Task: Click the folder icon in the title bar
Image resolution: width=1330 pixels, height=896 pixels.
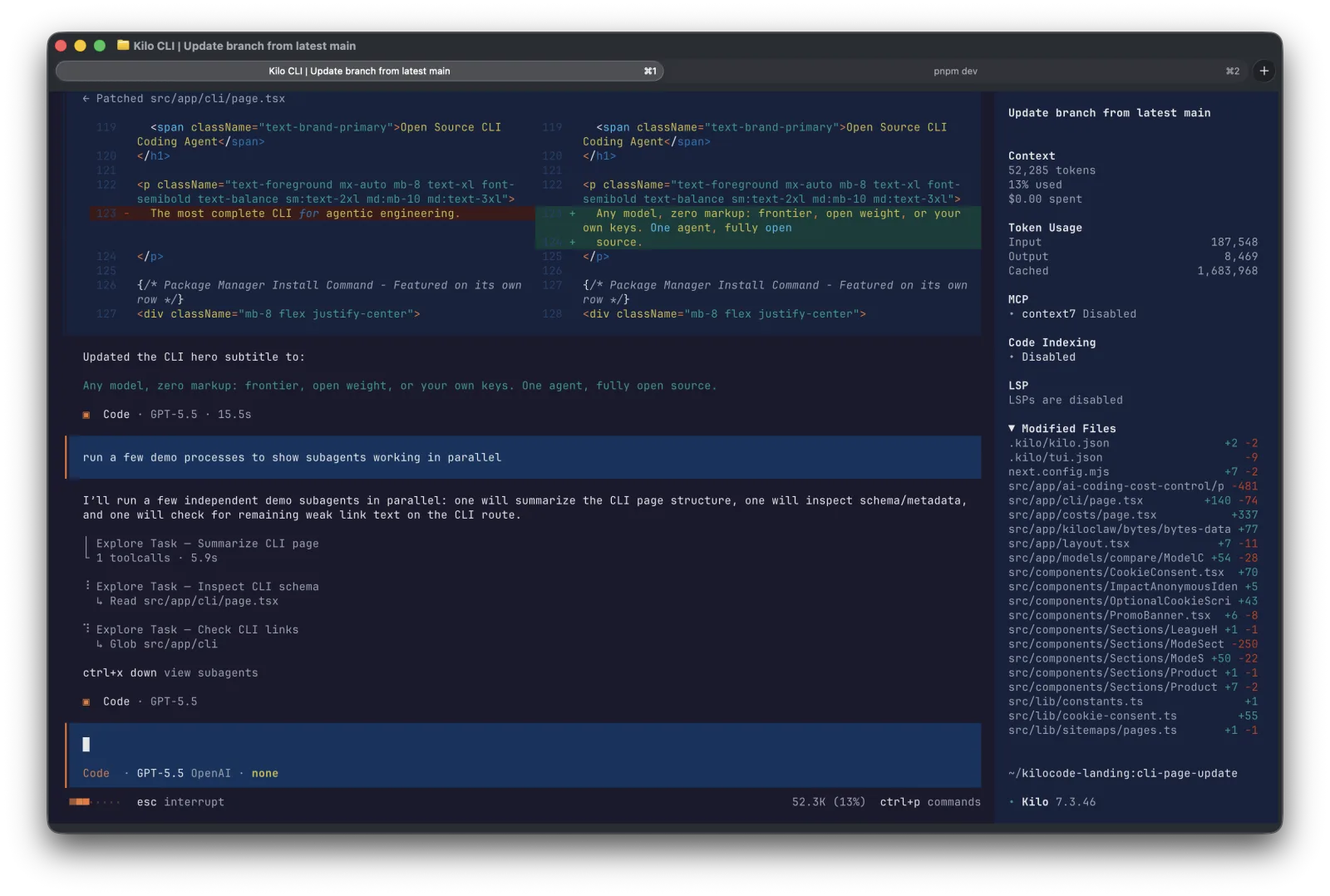Action: pyautogui.click(x=123, y=46)
